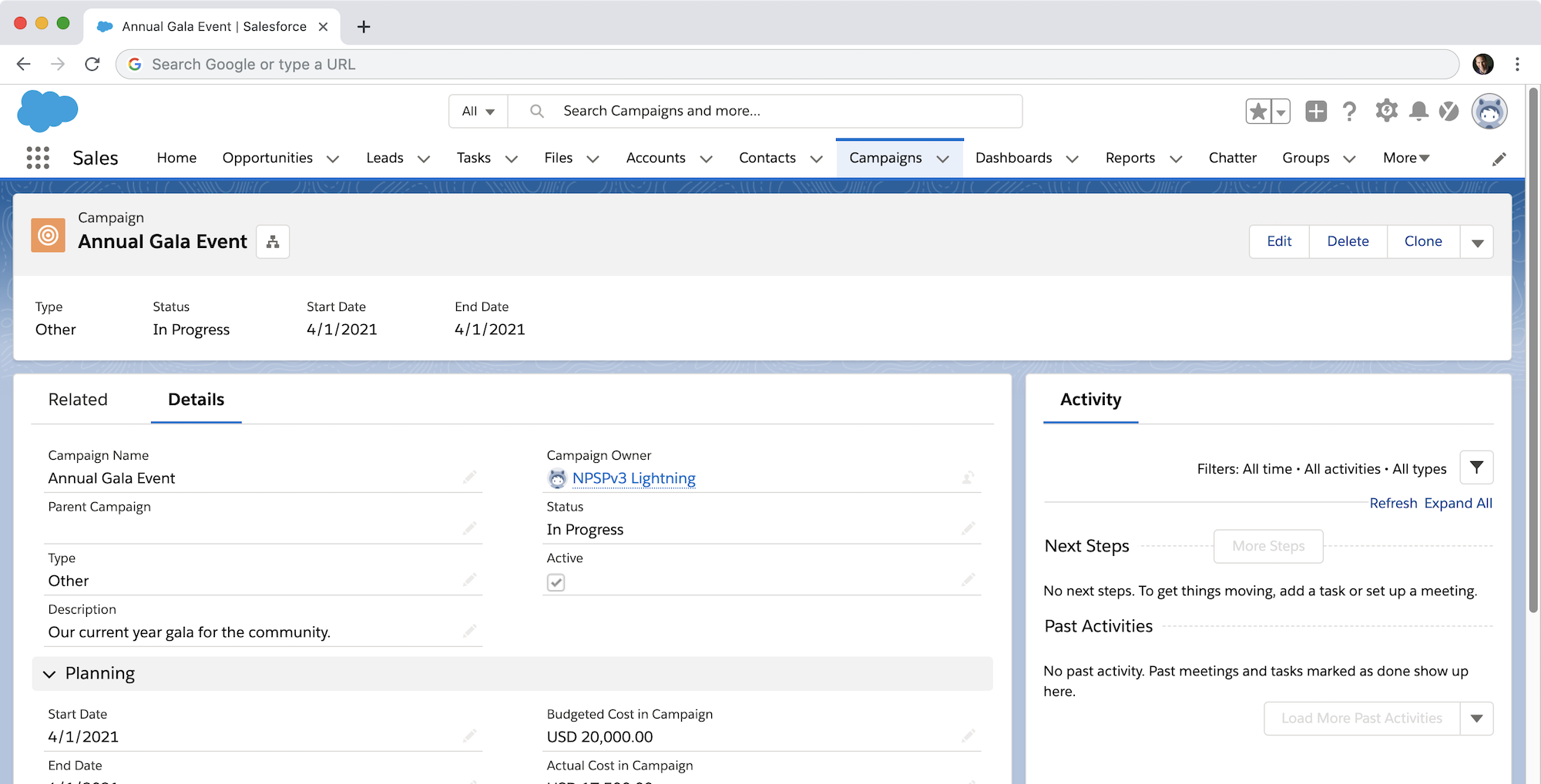
Task: Click the Clone button
Action: point(1423,242)
